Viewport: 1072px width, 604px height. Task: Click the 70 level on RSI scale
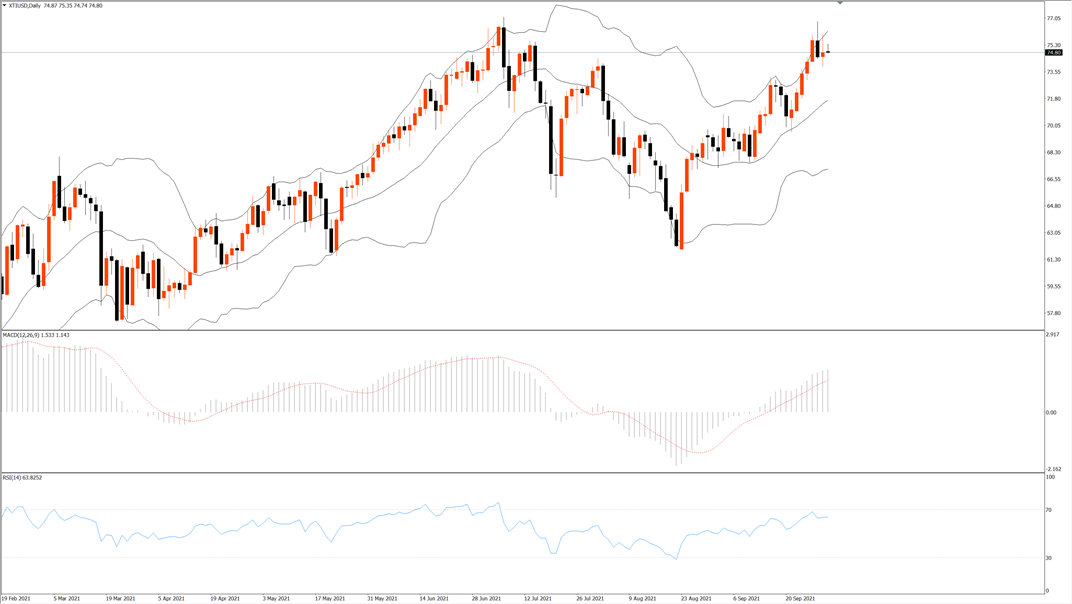click(1049, 510)
